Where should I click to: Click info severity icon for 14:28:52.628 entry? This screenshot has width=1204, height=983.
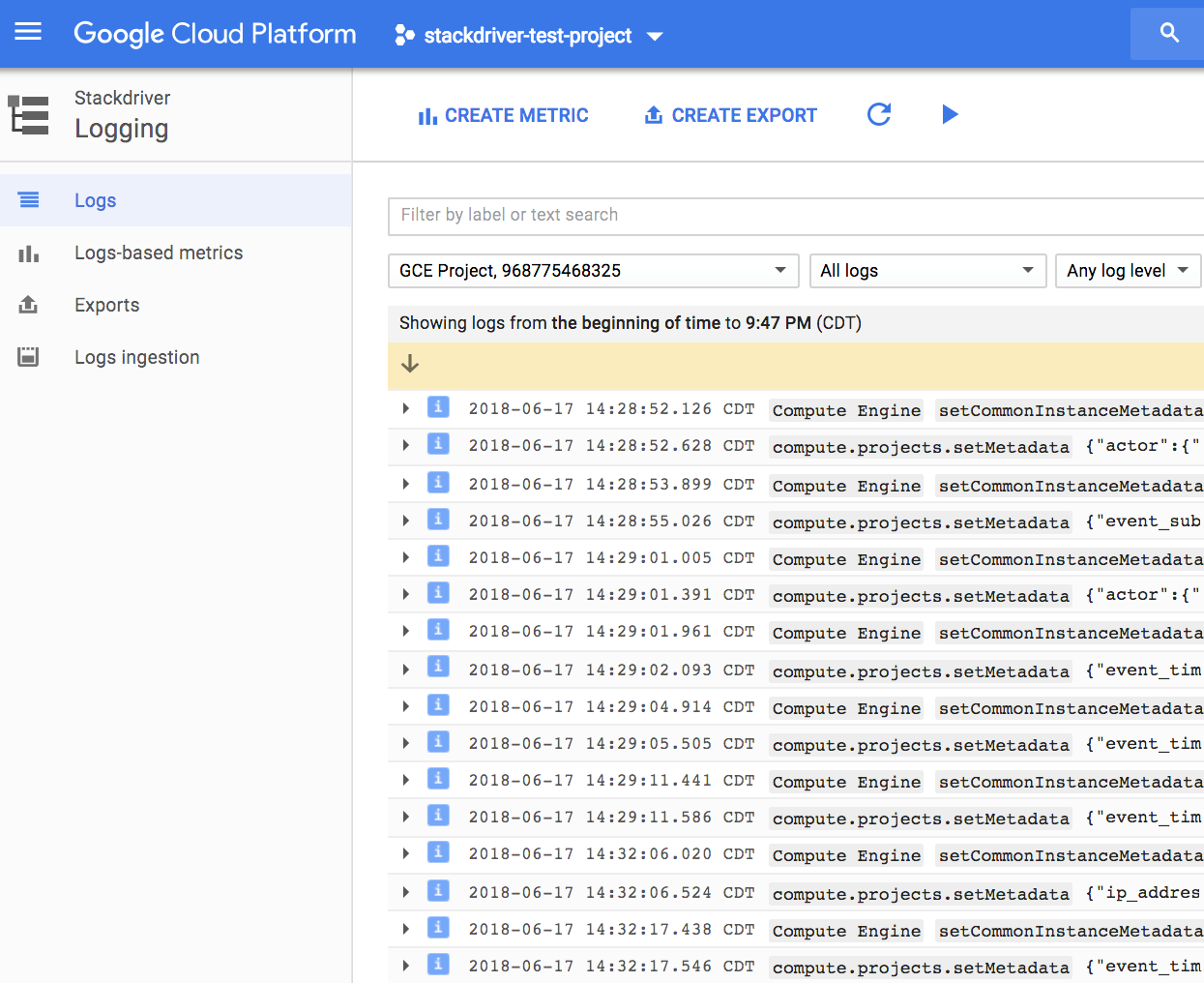tap(438, 444)
